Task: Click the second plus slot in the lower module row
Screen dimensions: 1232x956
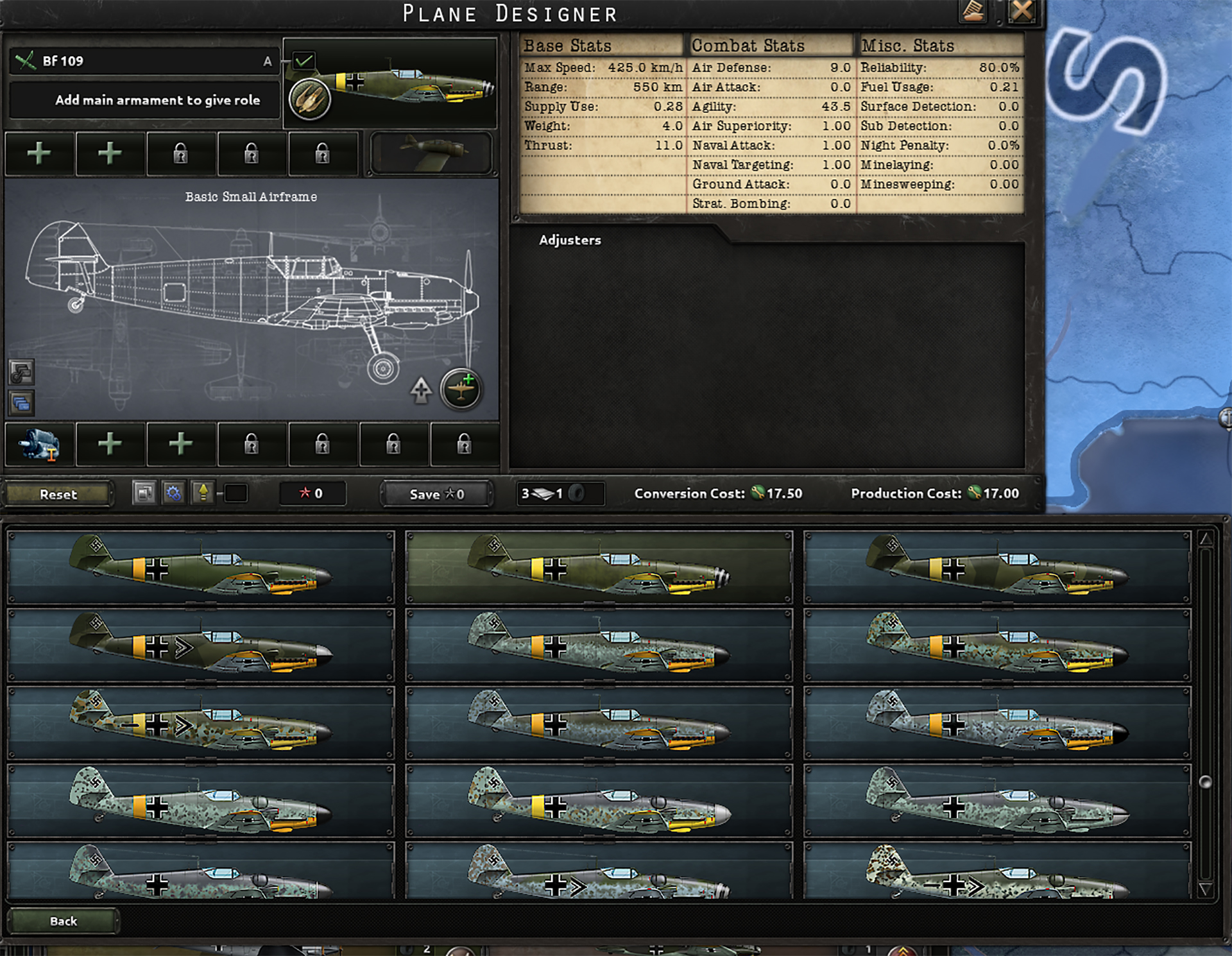Action: pyautogui.click(x=181, y=443)
